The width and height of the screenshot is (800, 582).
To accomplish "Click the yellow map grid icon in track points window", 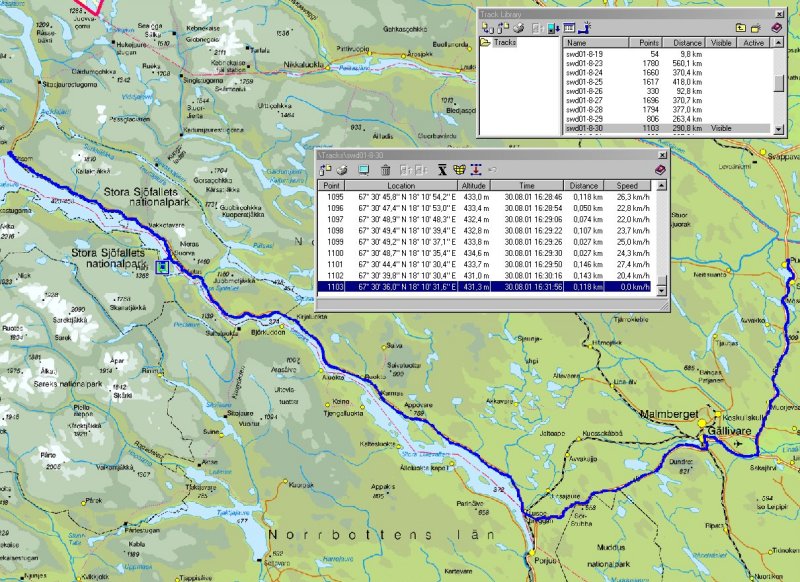I will tap(459, 170).
